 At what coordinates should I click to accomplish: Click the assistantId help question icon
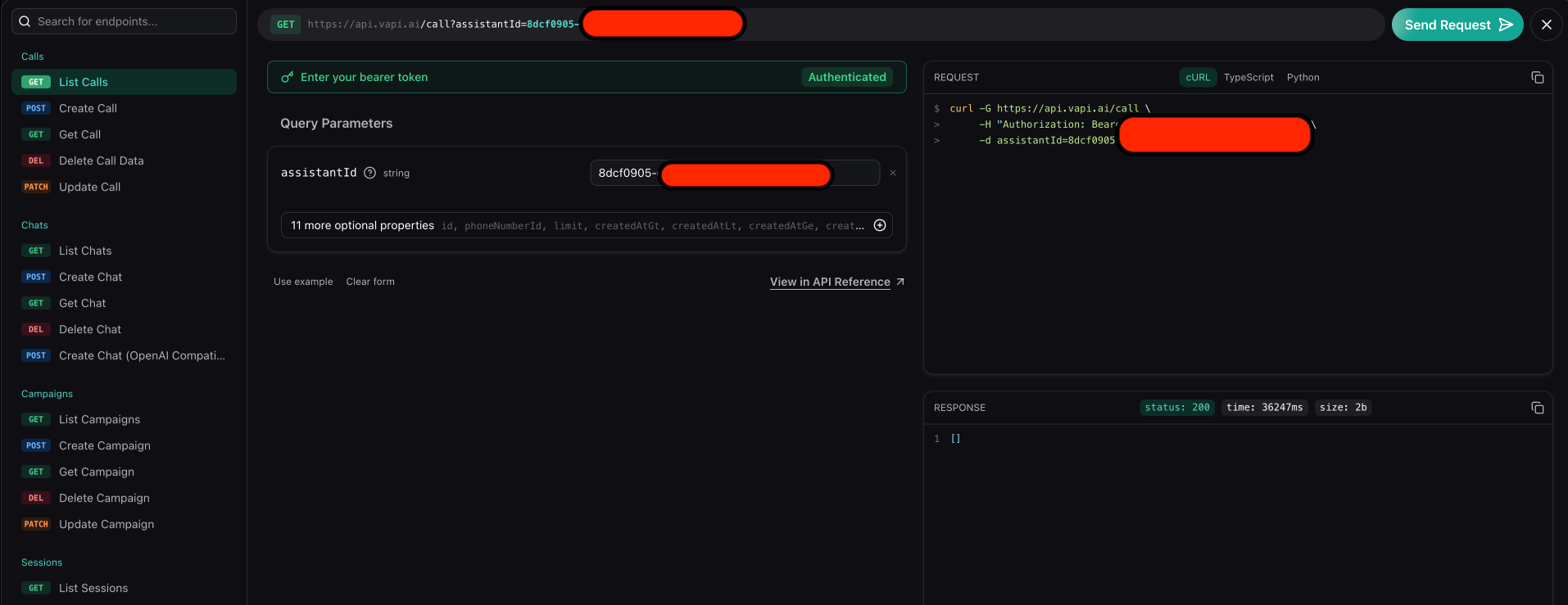(369, 173)
